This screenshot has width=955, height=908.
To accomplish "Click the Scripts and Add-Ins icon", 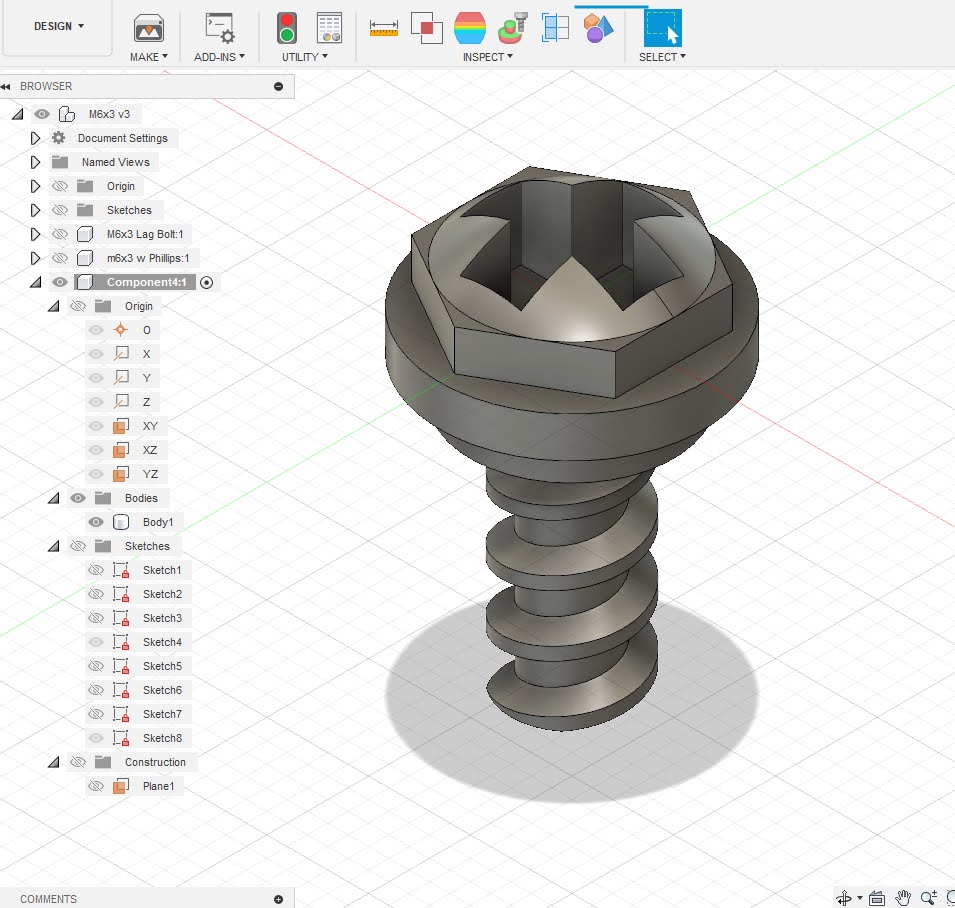I will 219,28.
